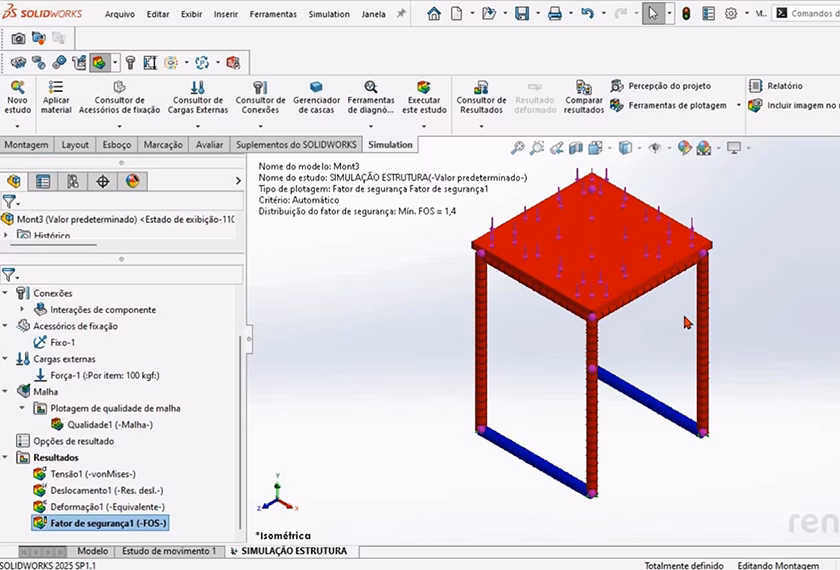Open Ferramentas de plotagem dropdown arrow
This screenshot has height=570, width=840.
click(738, 106)
